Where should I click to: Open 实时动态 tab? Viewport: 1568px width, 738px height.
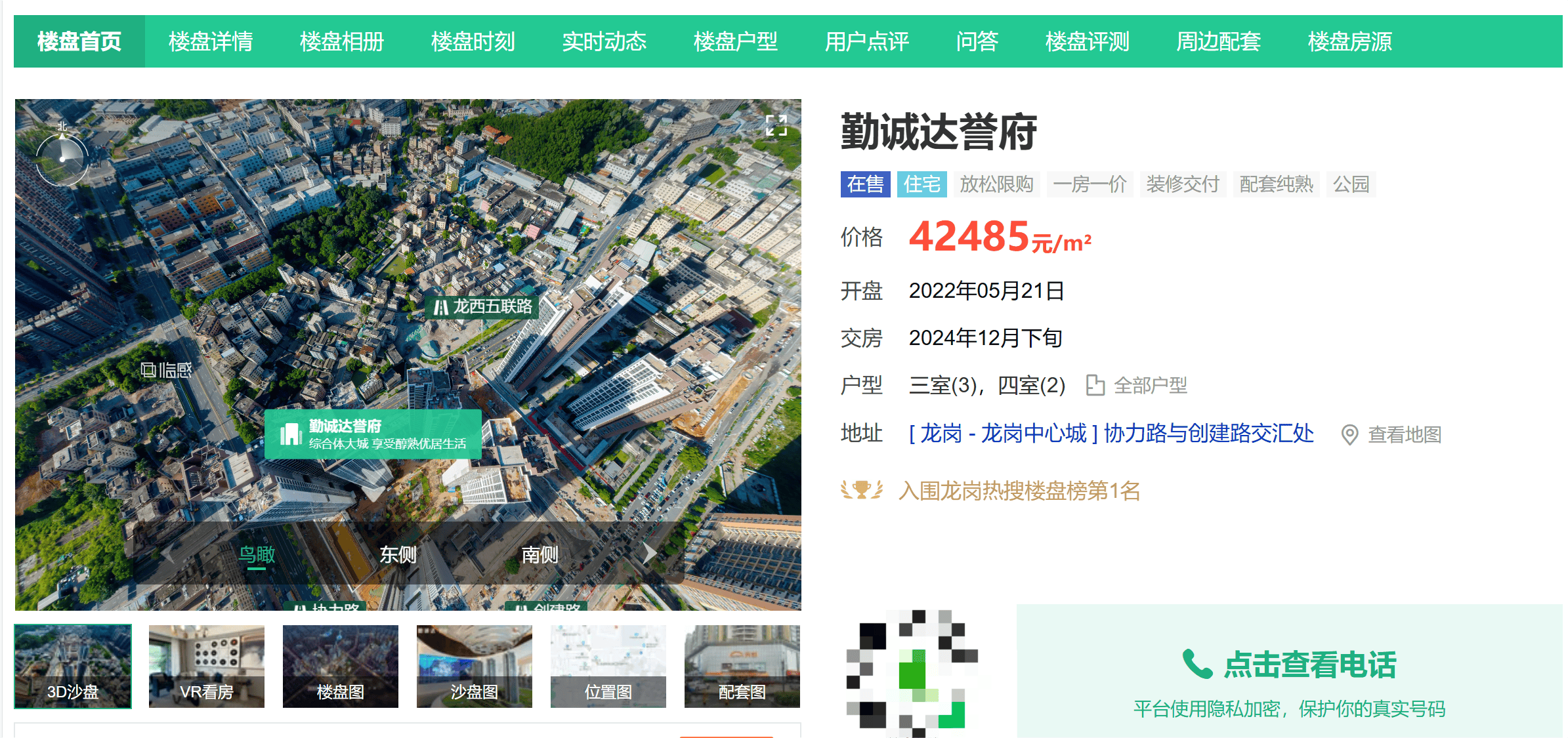click(604, 41)
